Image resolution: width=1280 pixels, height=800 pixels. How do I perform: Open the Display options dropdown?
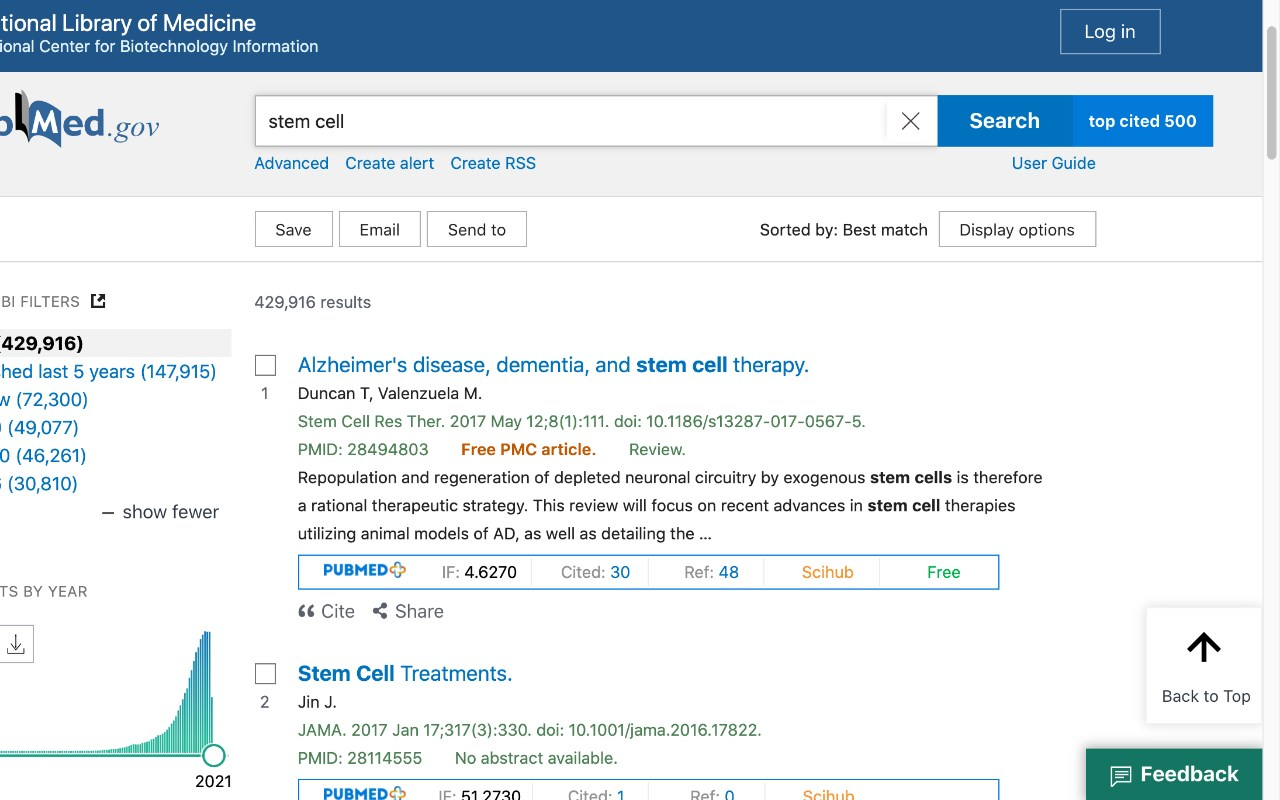point(1017,229)
